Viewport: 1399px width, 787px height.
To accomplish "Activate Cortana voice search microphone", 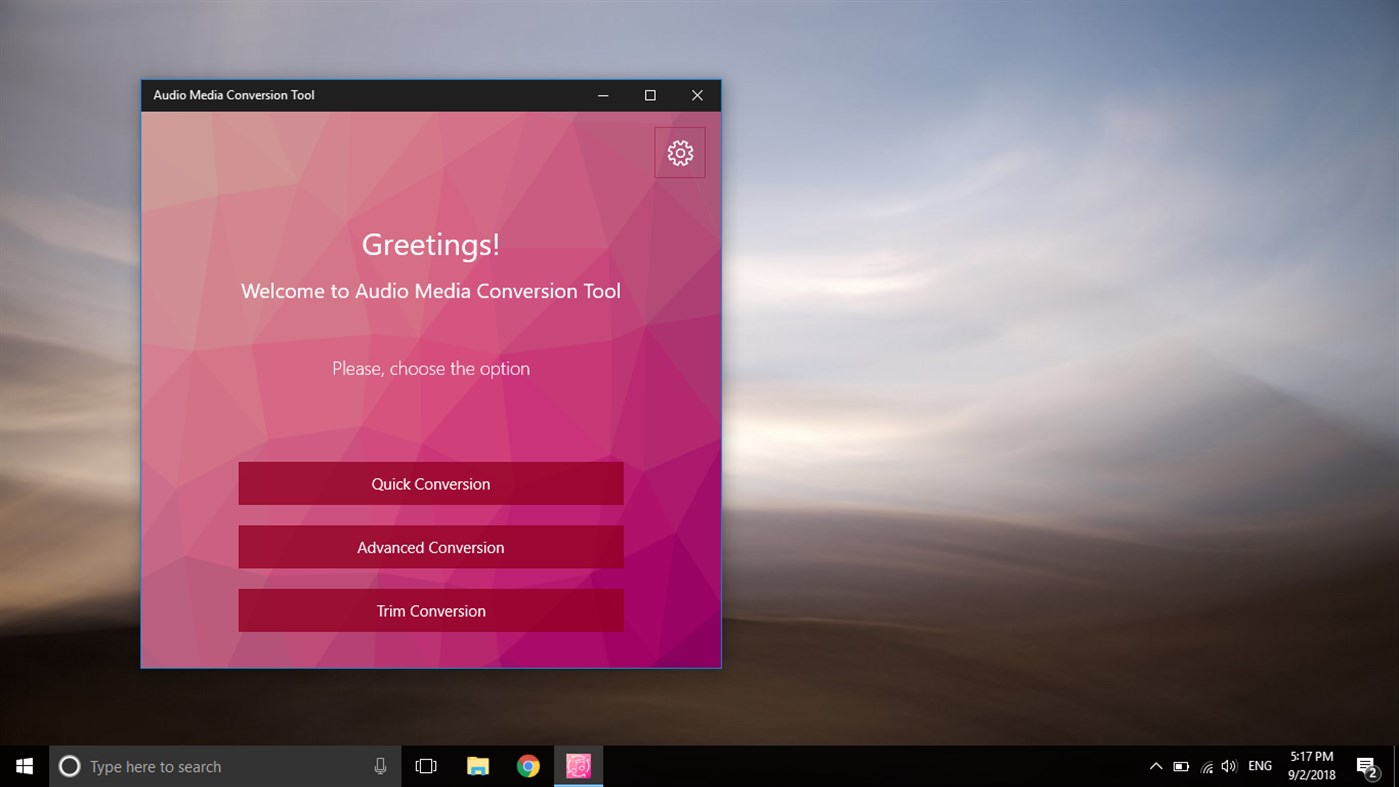I will 380,766.
